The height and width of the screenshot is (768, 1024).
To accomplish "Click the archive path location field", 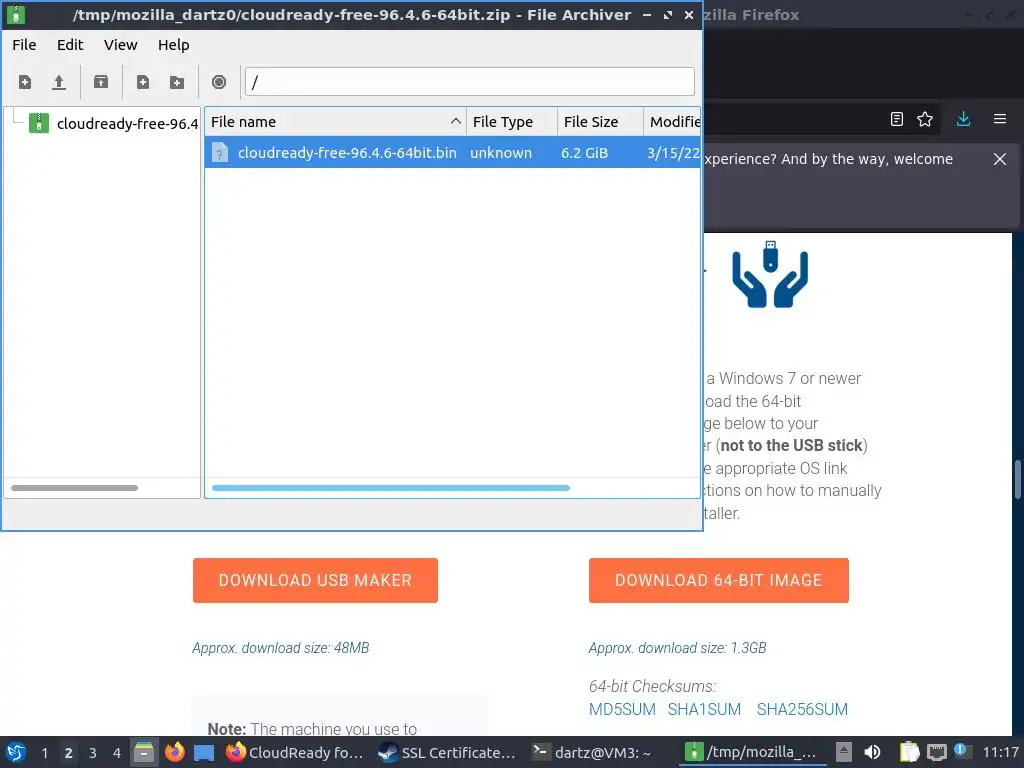I will tap(470, 82).
